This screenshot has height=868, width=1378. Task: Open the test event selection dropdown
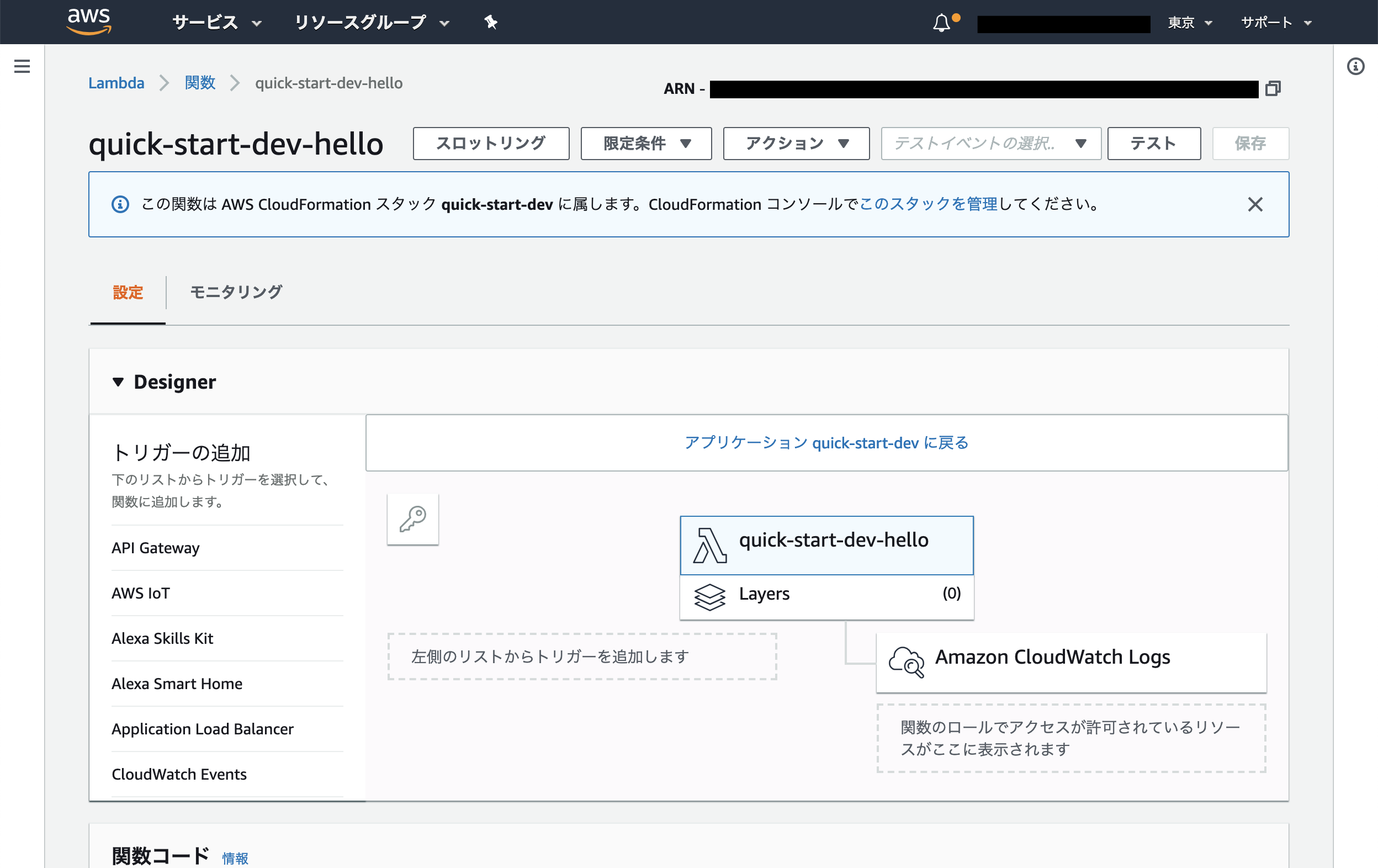click(990, 144)
